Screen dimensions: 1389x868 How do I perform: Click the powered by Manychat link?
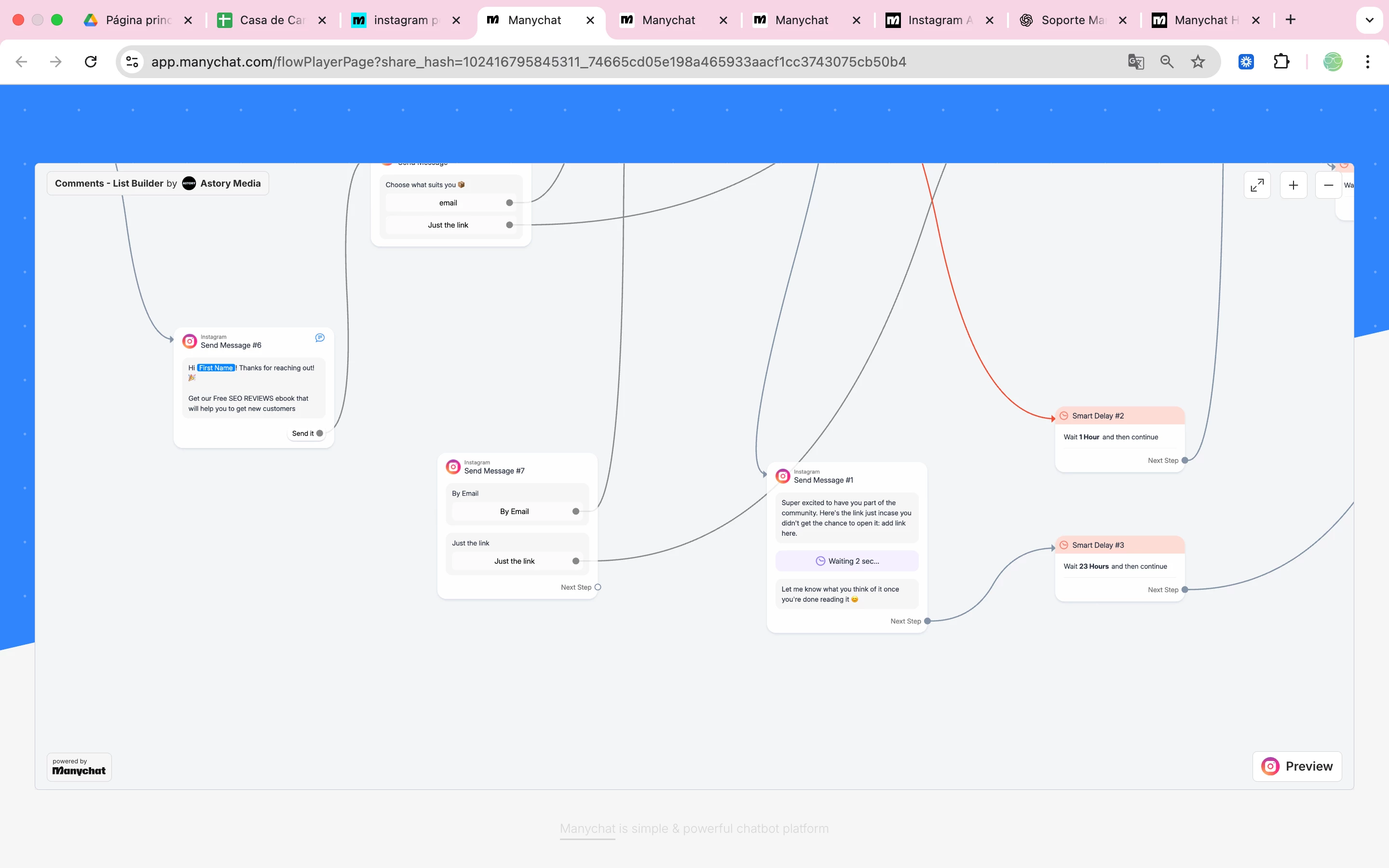coord(79,767)
